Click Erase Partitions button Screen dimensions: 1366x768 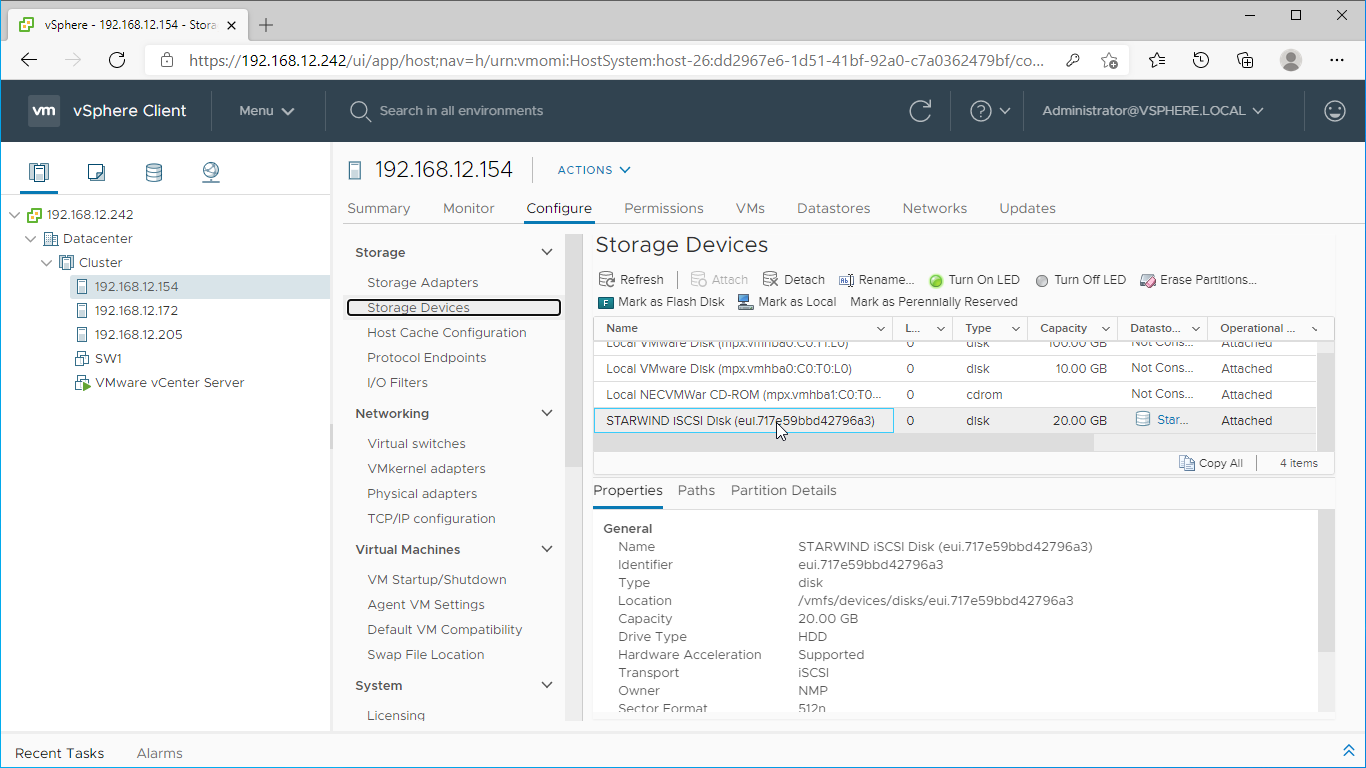pos(1198,280)
